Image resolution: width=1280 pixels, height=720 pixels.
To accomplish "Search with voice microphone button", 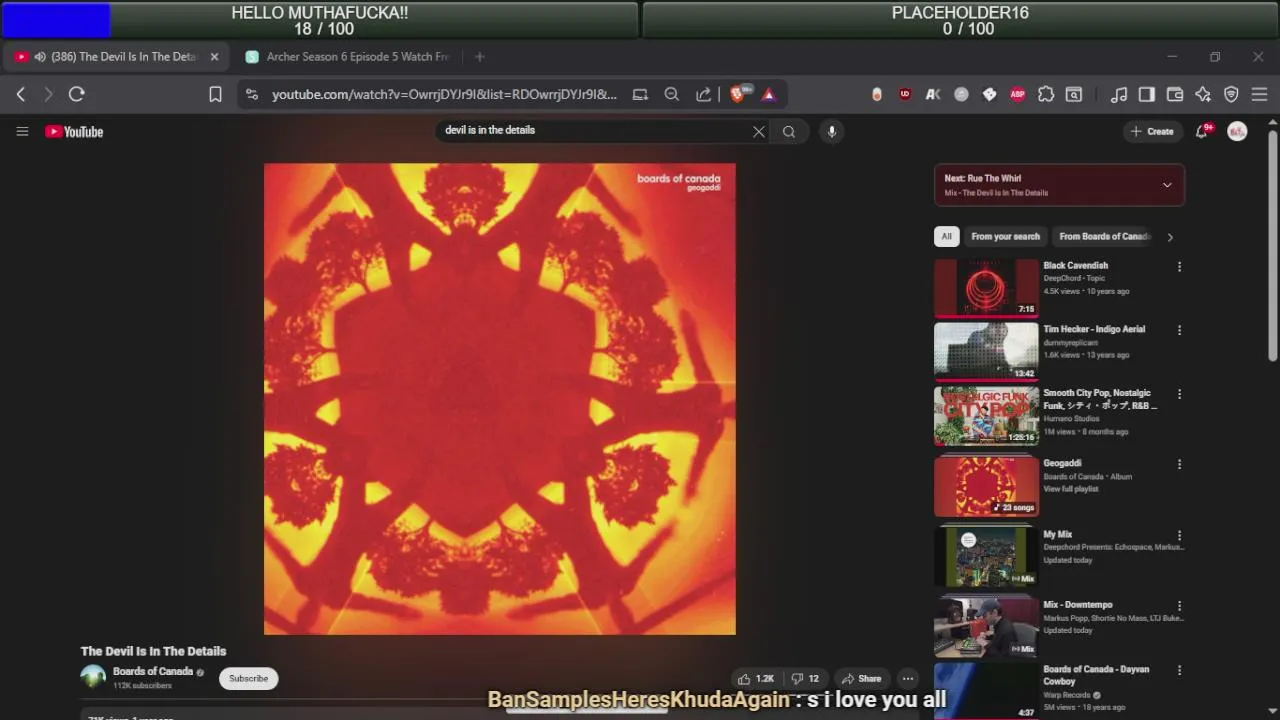I will click(831, 131).
